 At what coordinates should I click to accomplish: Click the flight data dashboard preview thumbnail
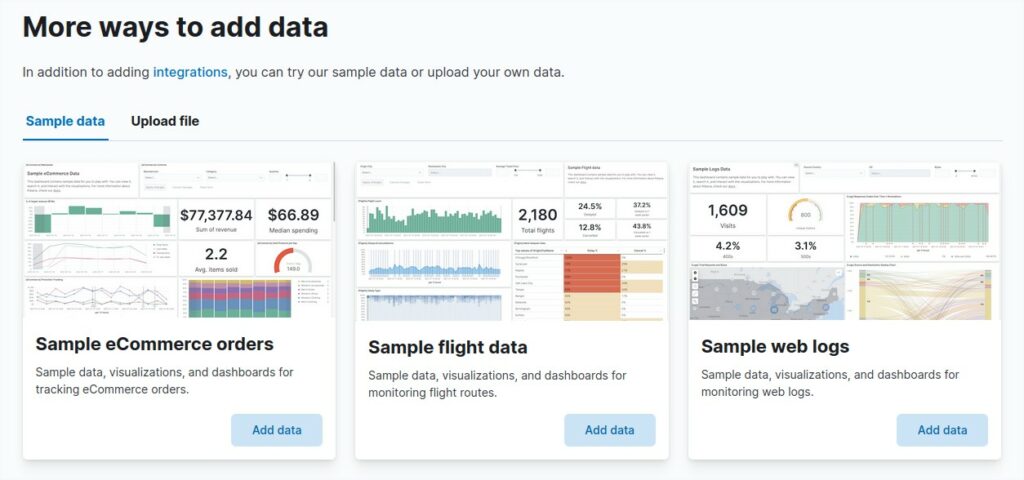(x=512, y=240)
